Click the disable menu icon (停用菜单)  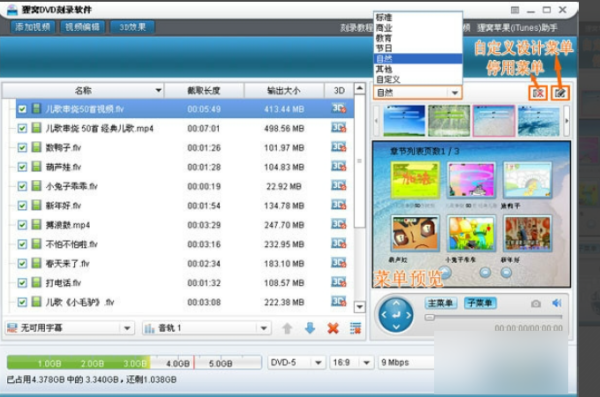point(538,93)
